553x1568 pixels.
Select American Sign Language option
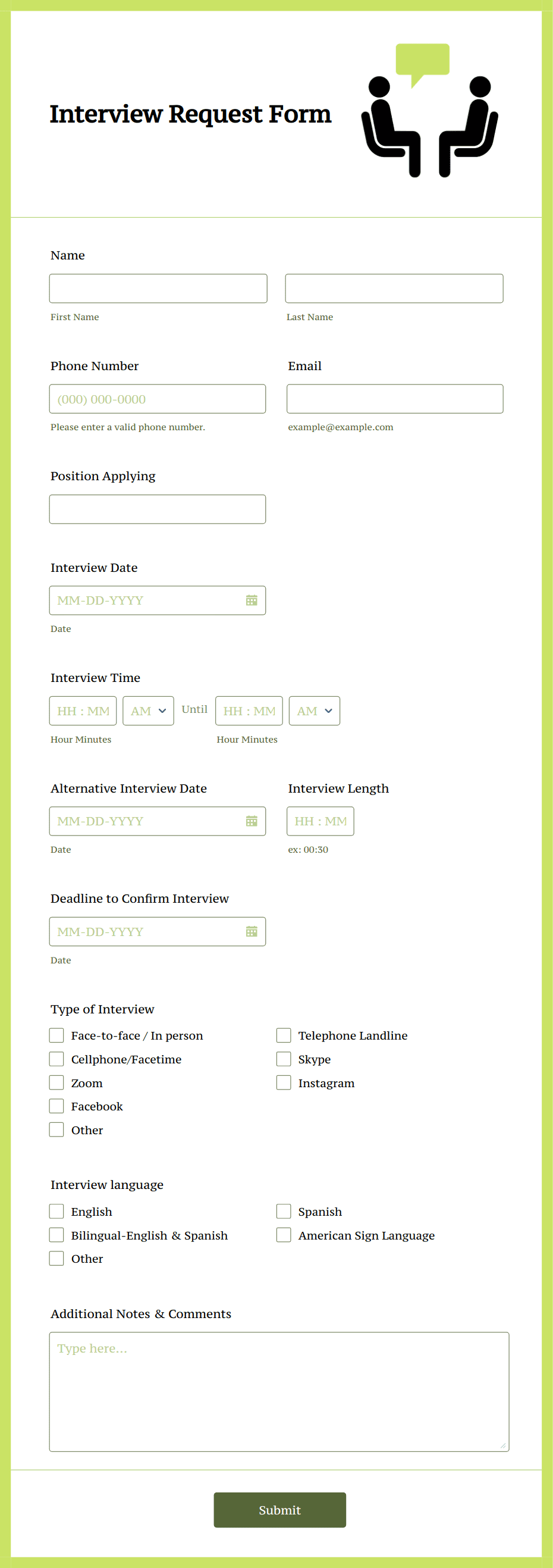(284, 1234)
